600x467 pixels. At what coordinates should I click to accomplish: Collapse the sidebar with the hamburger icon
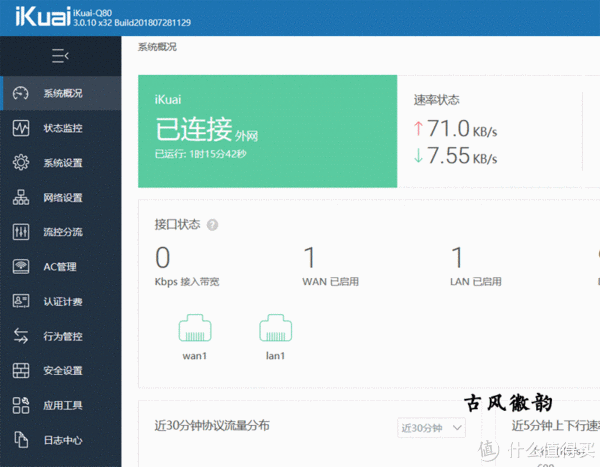[60, 56]
